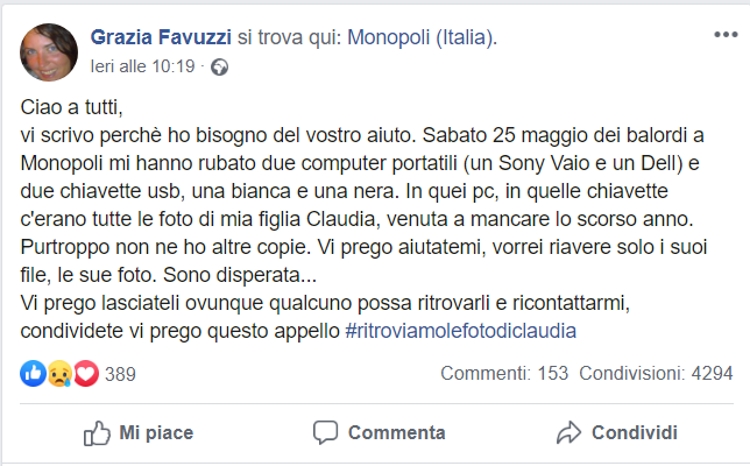Click the thumbs-up icon beside Mi piace

(97, 433)
